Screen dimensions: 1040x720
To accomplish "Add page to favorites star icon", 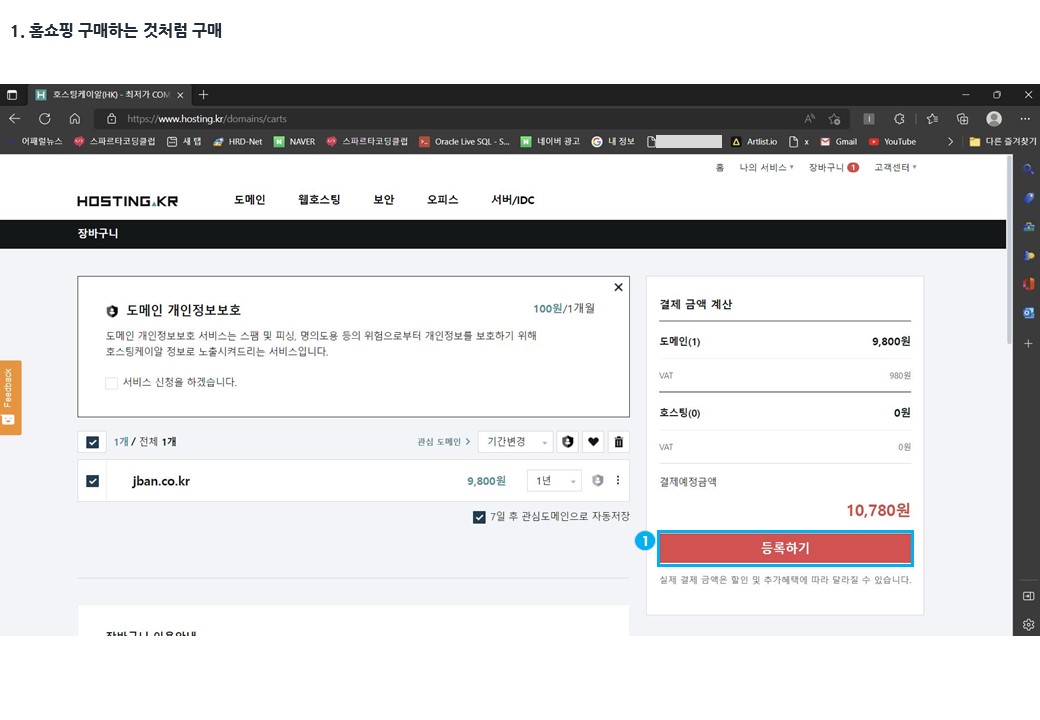I will tap(834, 119).
